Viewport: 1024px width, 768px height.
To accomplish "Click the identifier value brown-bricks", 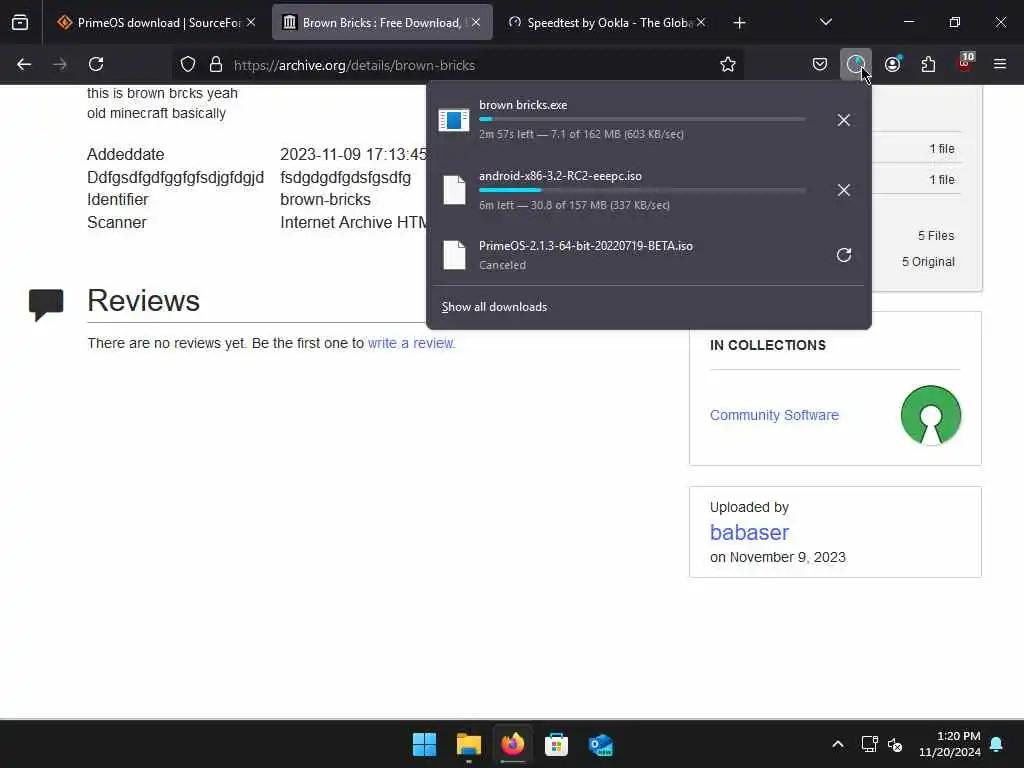I will 325,200.
